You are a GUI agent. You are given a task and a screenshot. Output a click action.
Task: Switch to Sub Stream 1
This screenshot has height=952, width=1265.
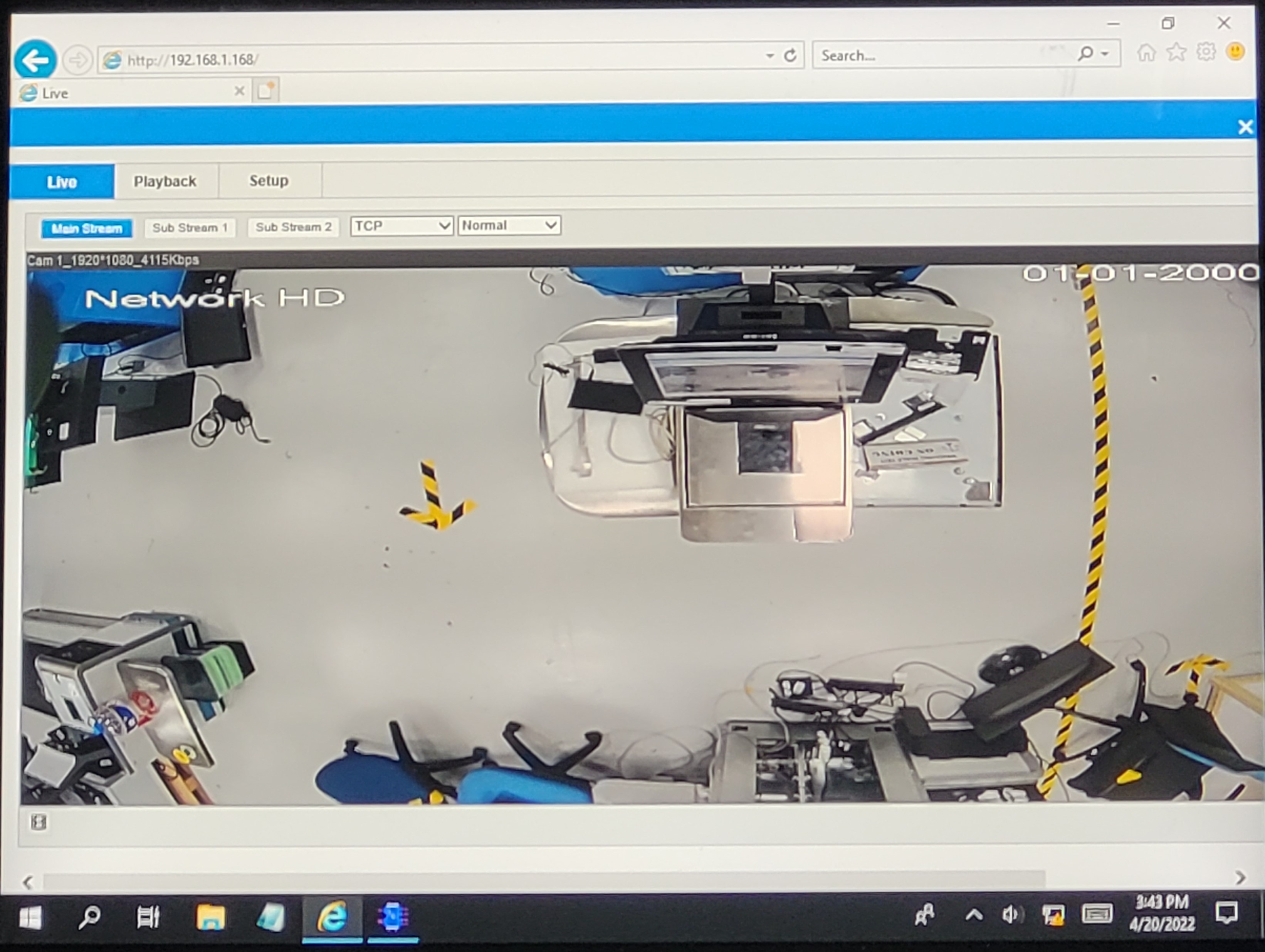190,228
